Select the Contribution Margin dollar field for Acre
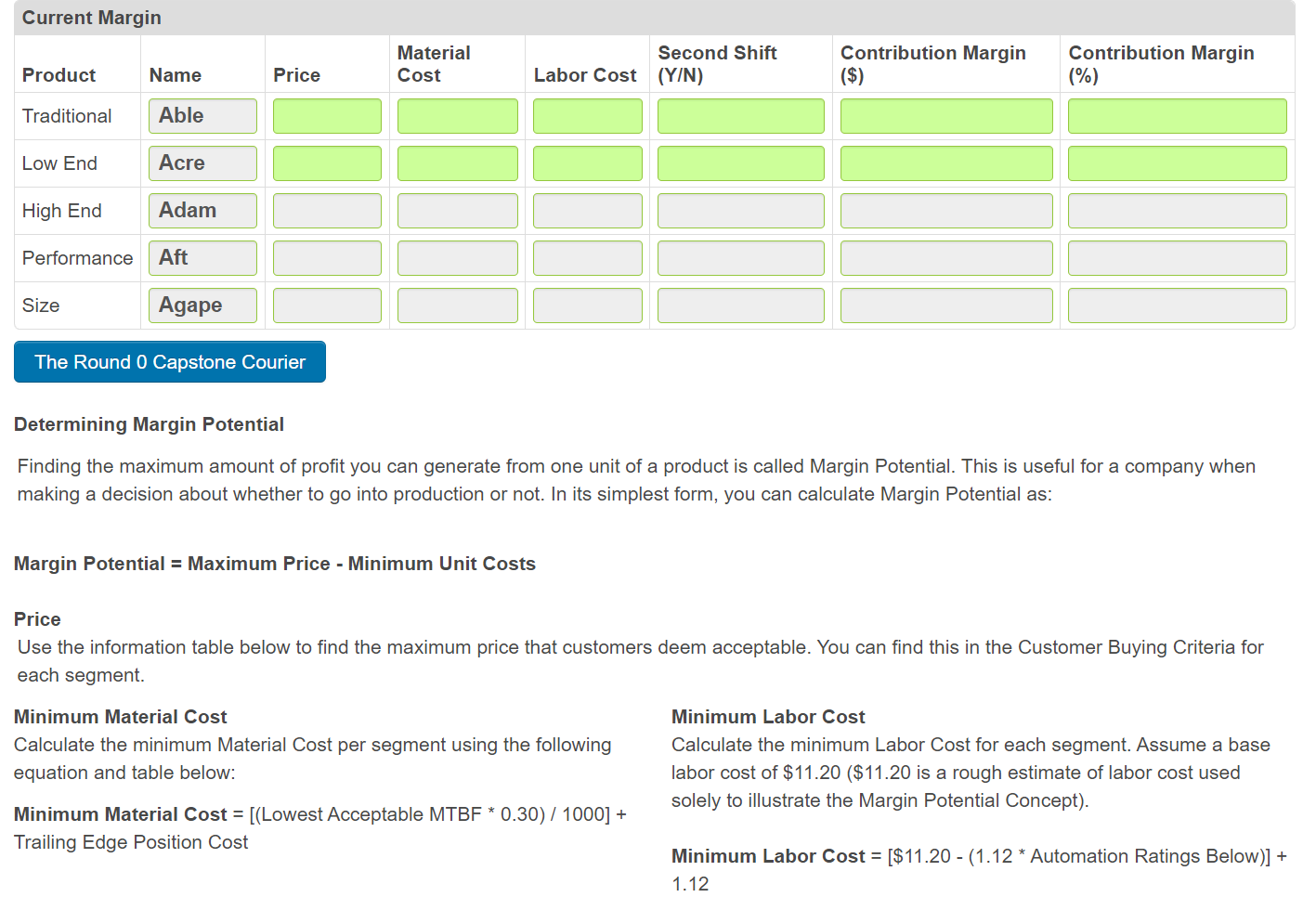1316x897 pixels. click(945, 162)
